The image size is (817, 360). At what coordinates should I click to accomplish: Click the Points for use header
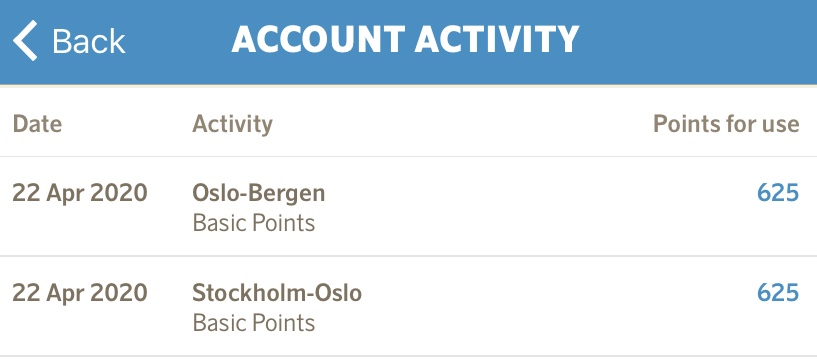click(x=726, y=124)
